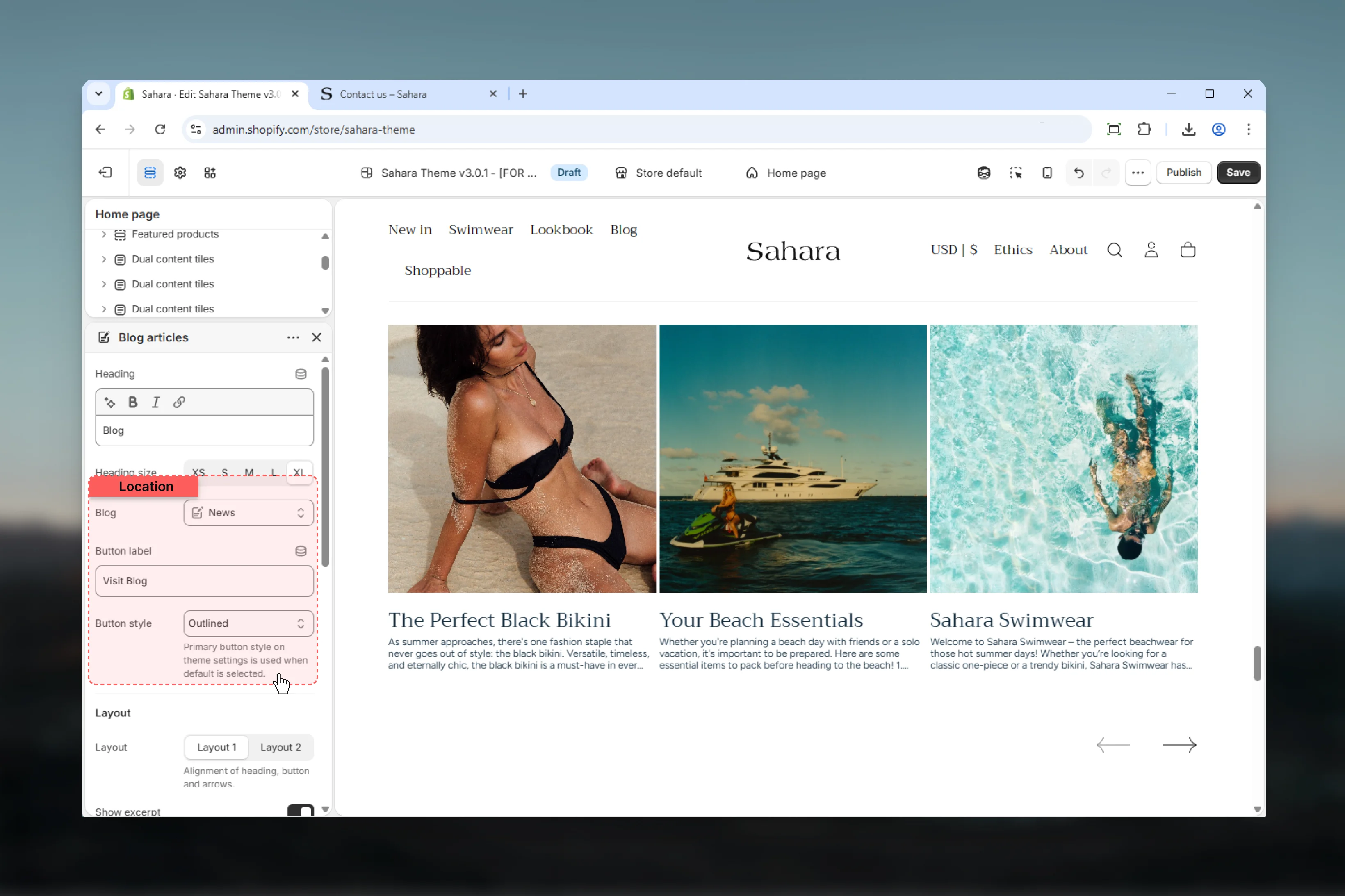1345x896 pixels.
Task: Toggle the inspector selection icon
Action: [x=1015, y=173]
